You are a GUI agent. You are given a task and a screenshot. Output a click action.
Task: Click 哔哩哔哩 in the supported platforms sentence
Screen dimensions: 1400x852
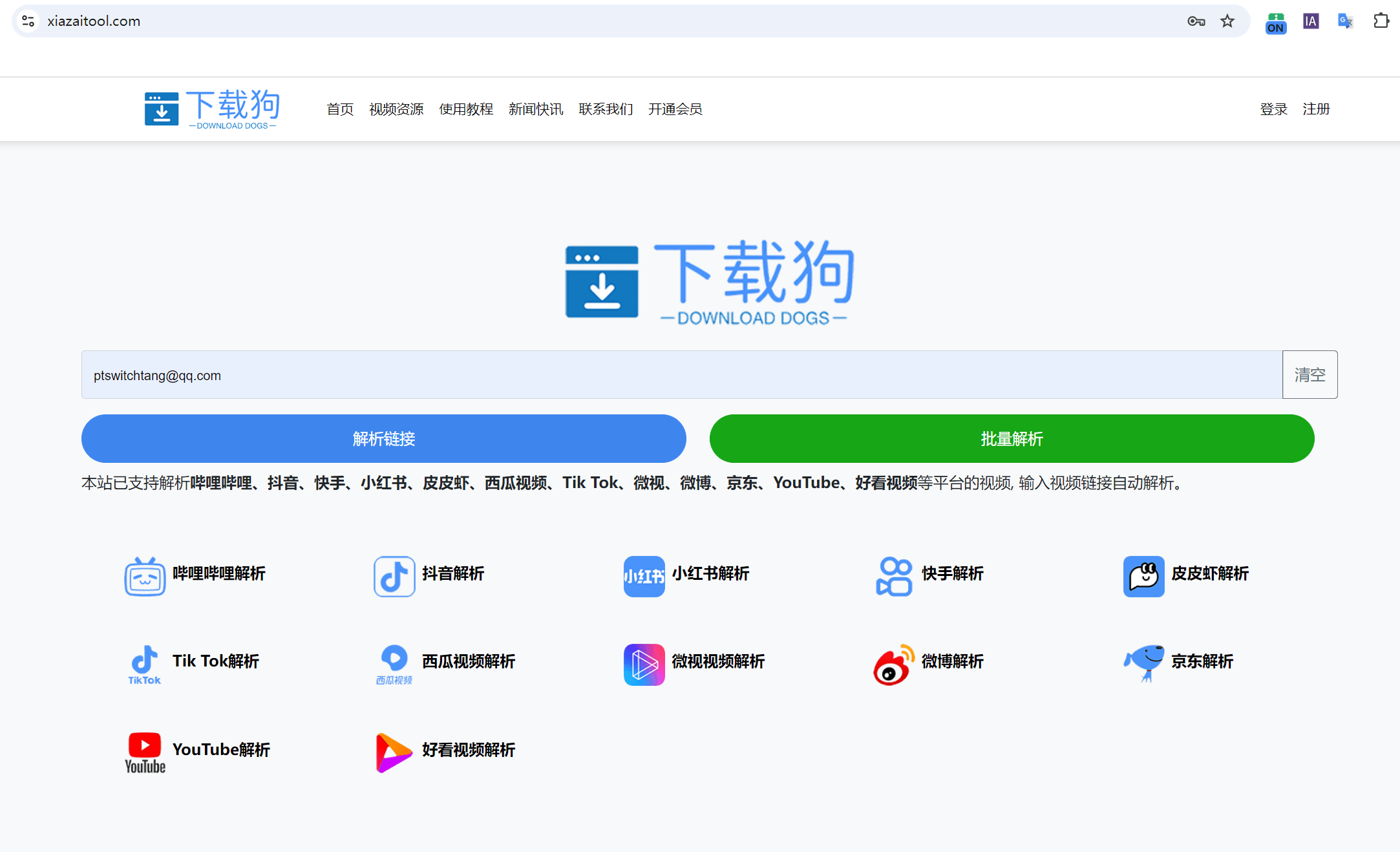click(x=221, y=483)
